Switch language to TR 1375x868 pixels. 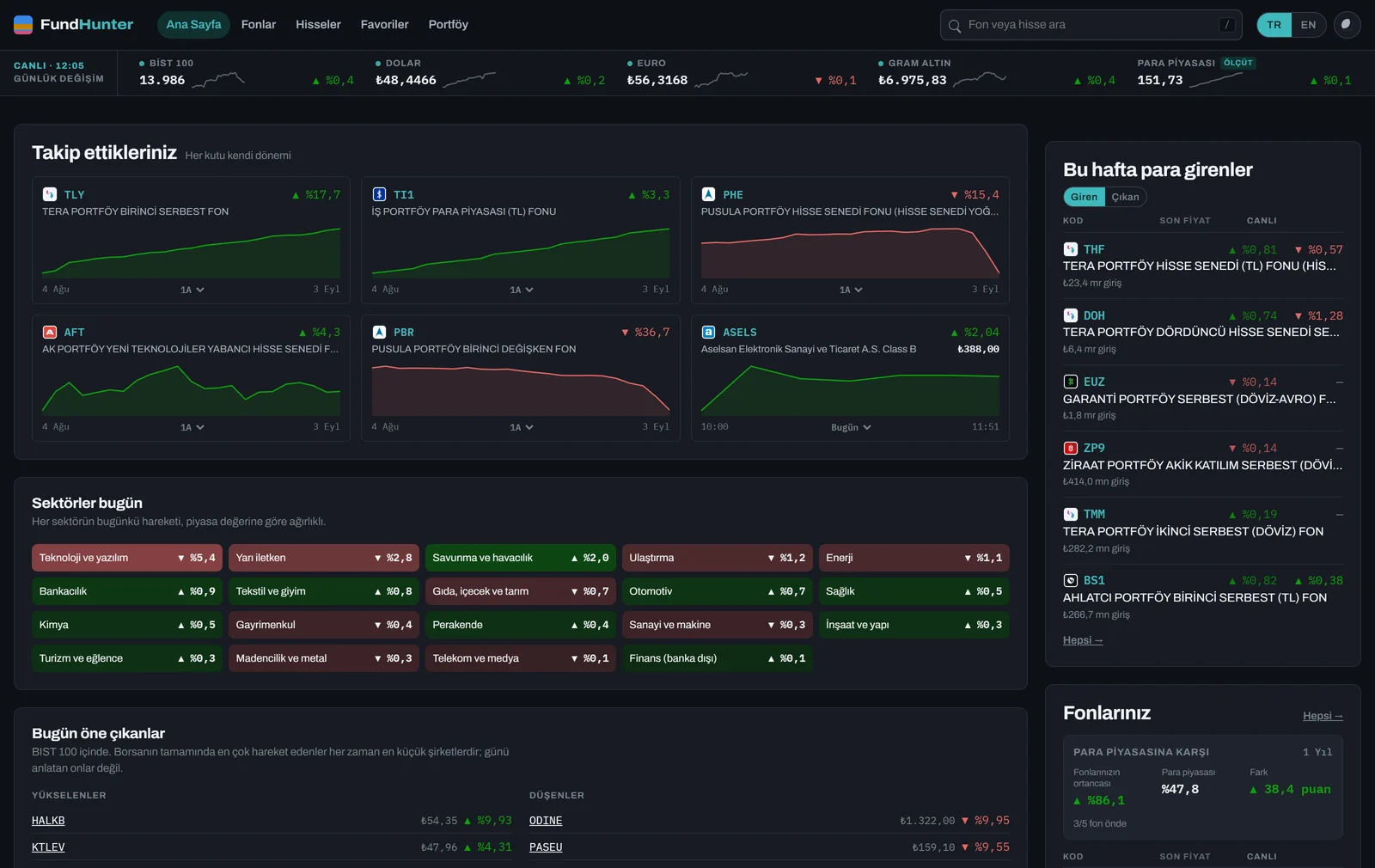1274,25
